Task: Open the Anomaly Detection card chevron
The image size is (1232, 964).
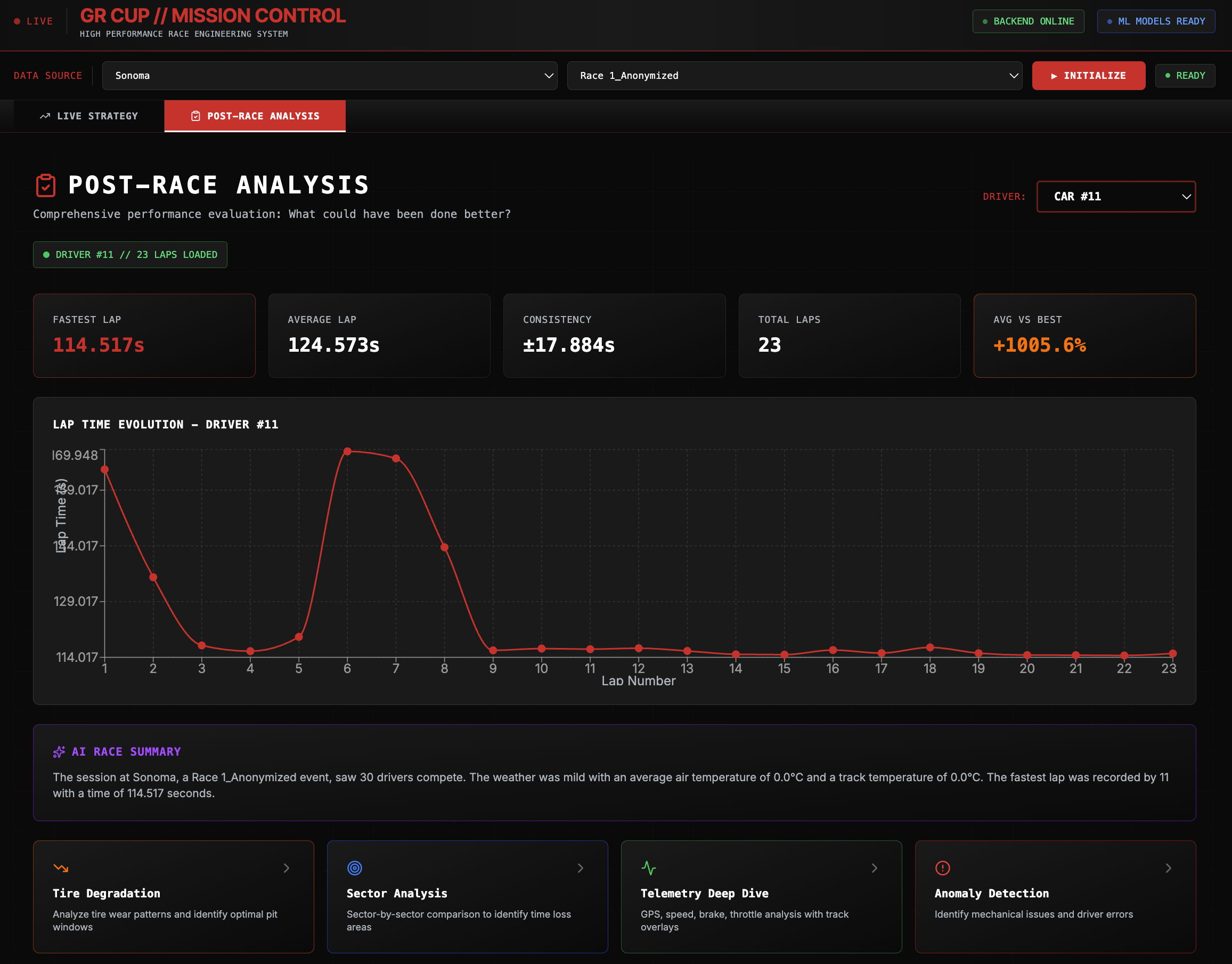Action: pyautogui.click(x=1168, y=868)
